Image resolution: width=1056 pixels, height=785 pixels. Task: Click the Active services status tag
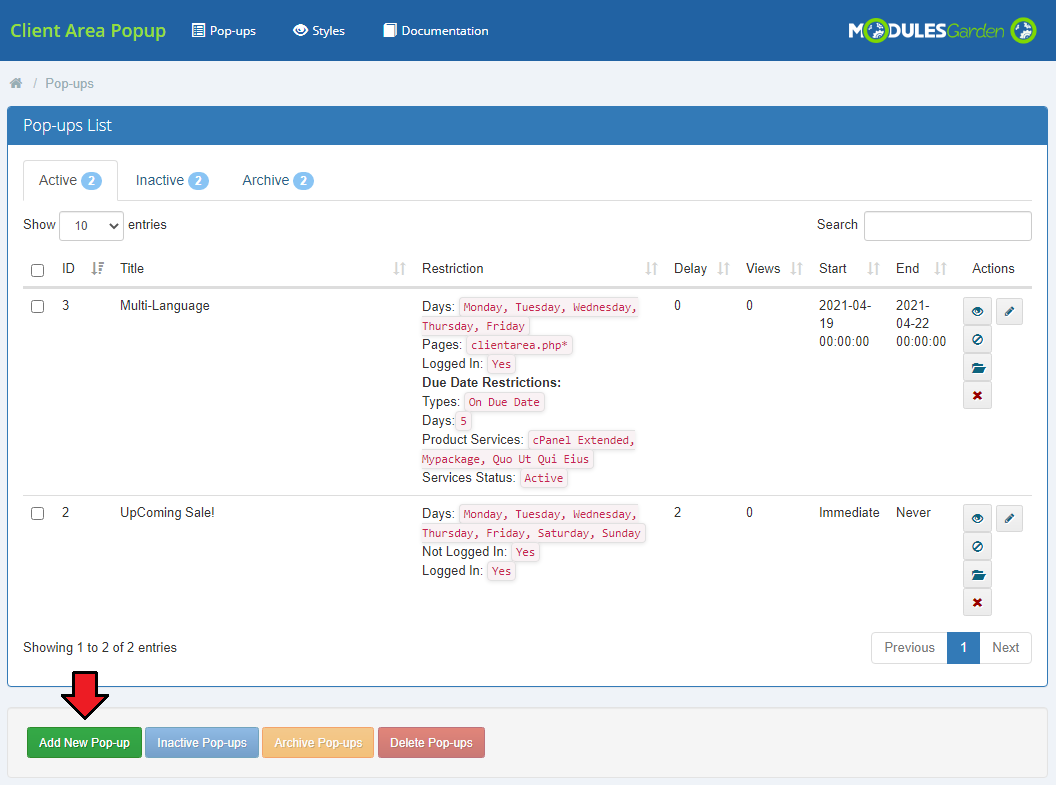point(543,478)
